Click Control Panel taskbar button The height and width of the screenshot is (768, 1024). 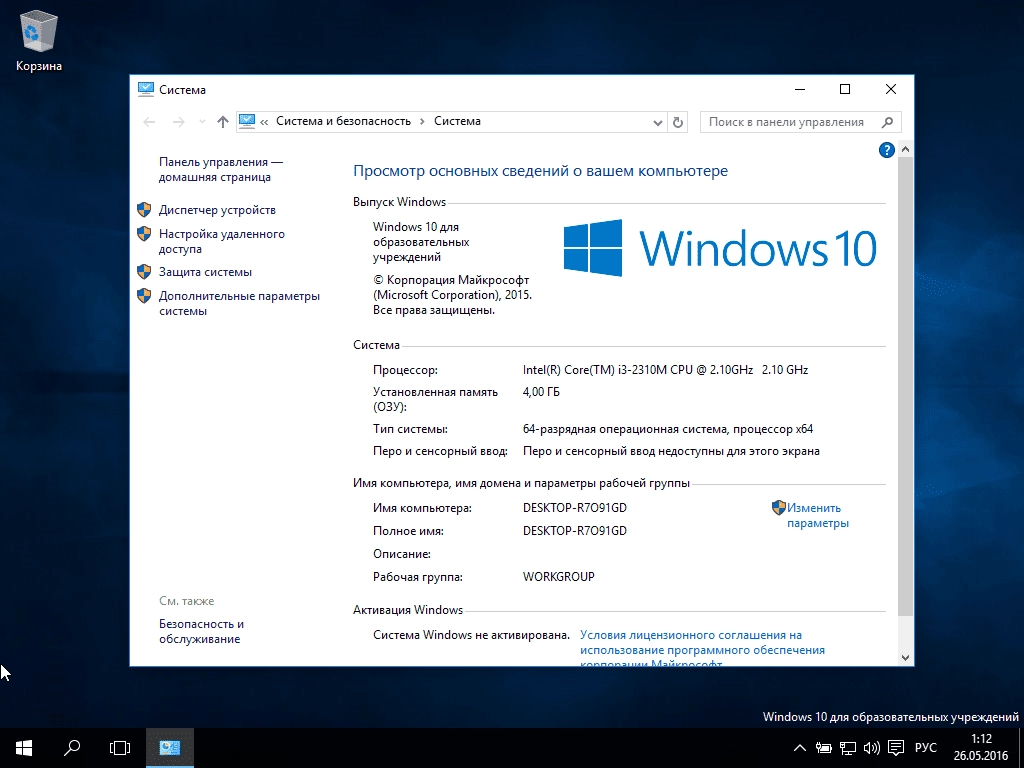[170, 748]
